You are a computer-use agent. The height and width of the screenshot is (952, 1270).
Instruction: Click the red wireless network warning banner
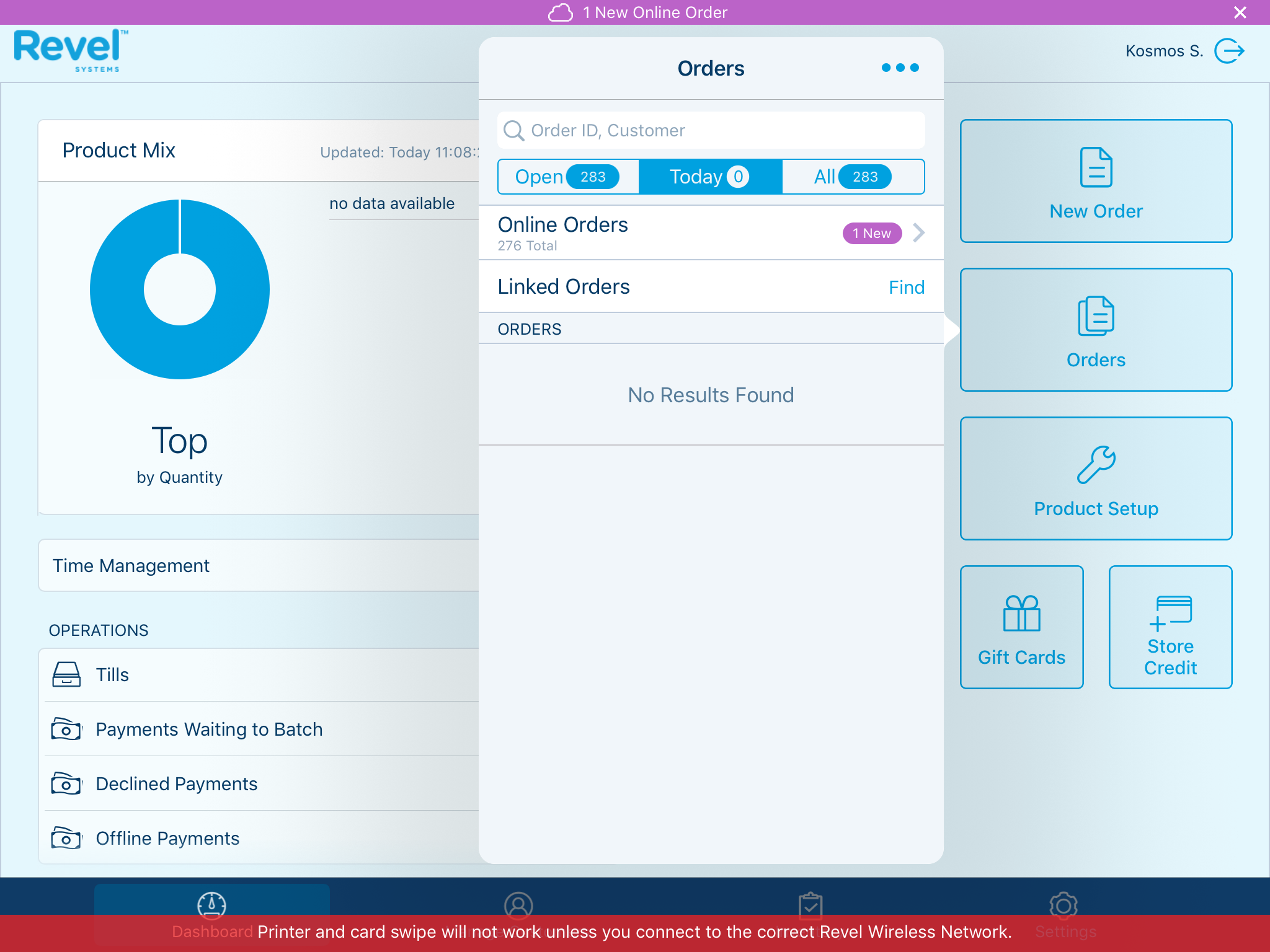click(635, 933)
